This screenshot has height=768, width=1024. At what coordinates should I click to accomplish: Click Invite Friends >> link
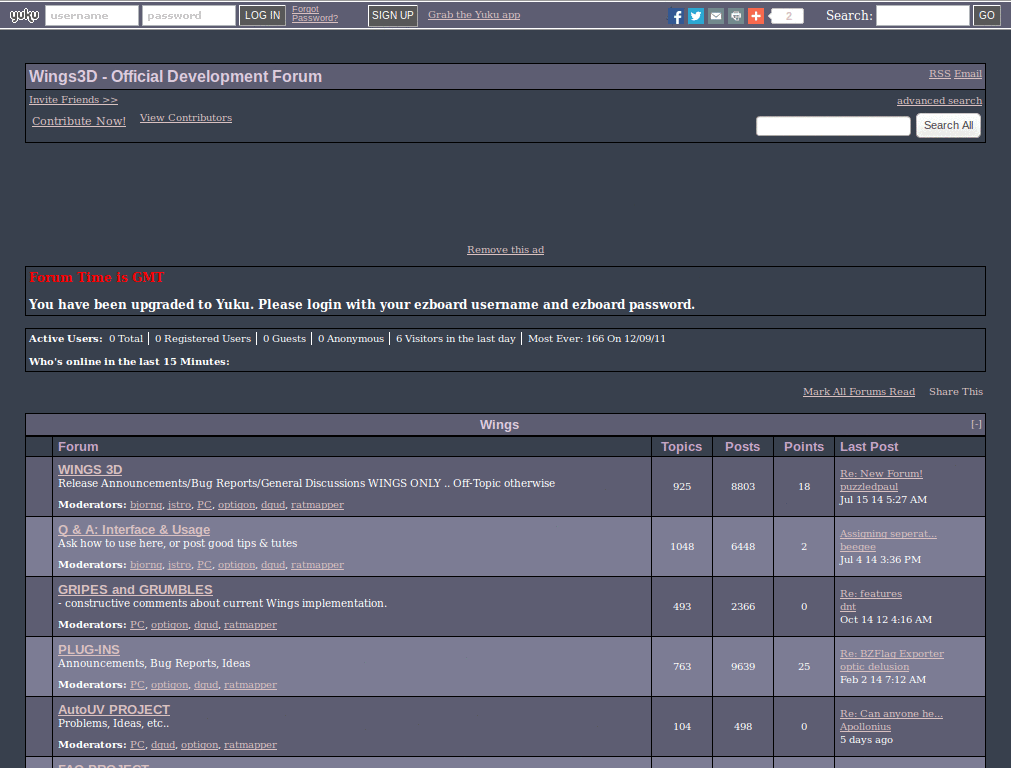(x=73, y=100)
